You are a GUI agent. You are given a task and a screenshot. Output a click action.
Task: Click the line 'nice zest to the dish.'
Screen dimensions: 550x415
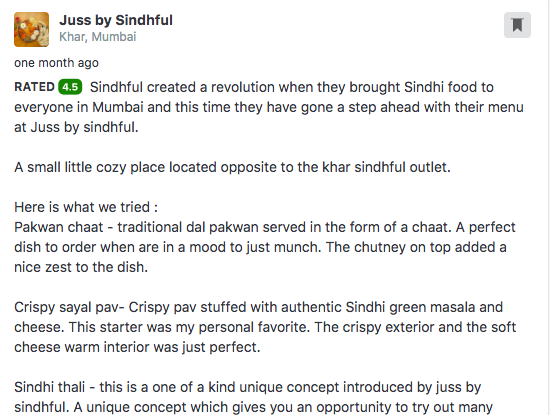81,267
